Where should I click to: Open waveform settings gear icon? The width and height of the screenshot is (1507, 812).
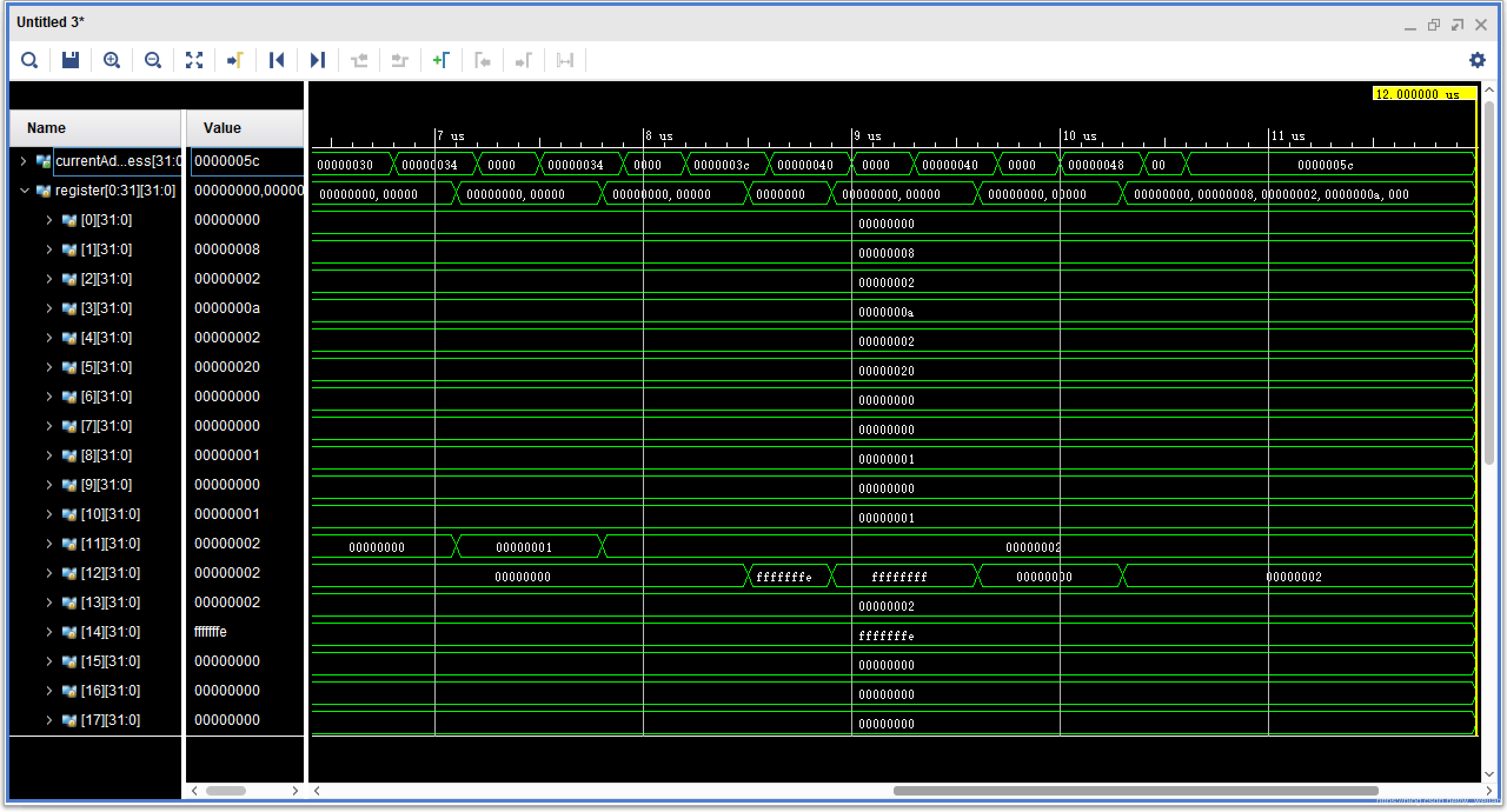[1477, 60]
